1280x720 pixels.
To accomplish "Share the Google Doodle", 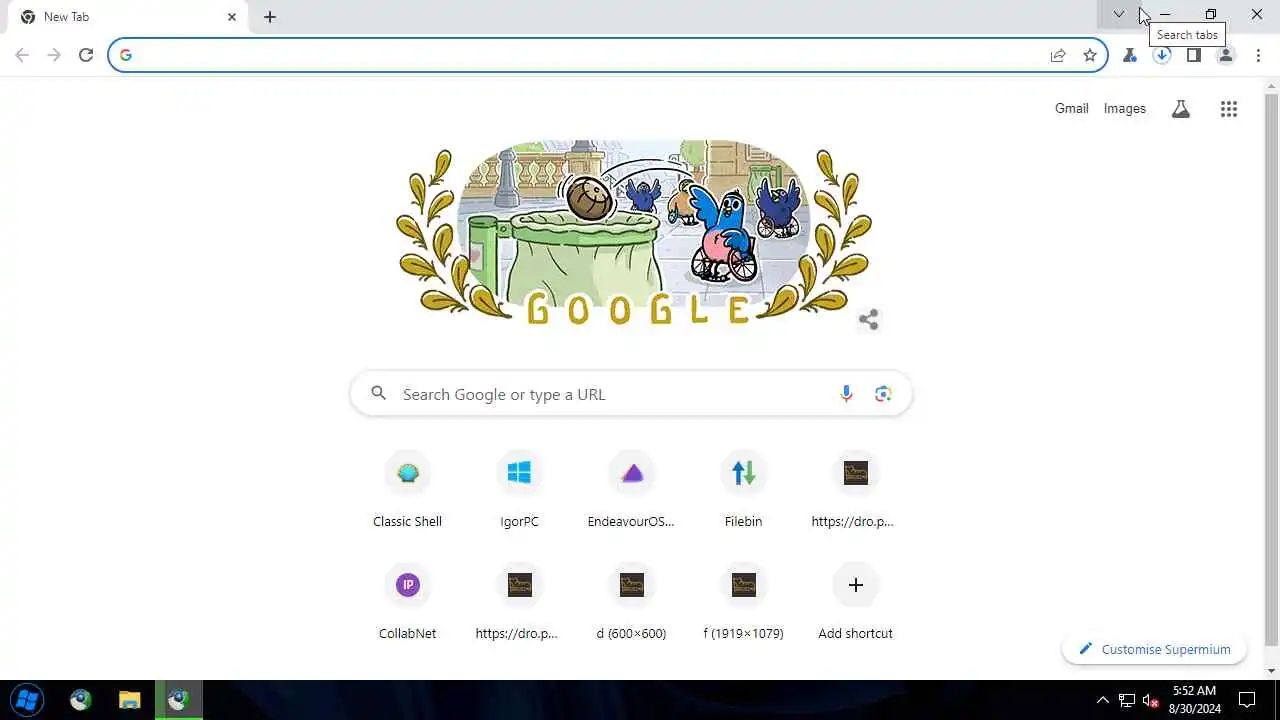I will point(868,319).
